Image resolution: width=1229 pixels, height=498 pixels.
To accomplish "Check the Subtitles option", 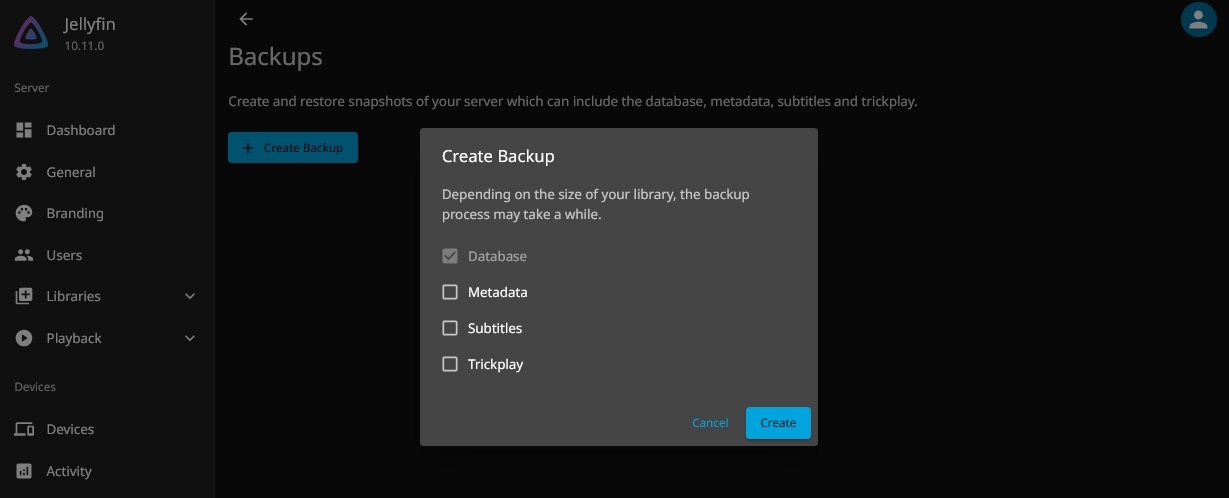I will [x=450, y=328].
